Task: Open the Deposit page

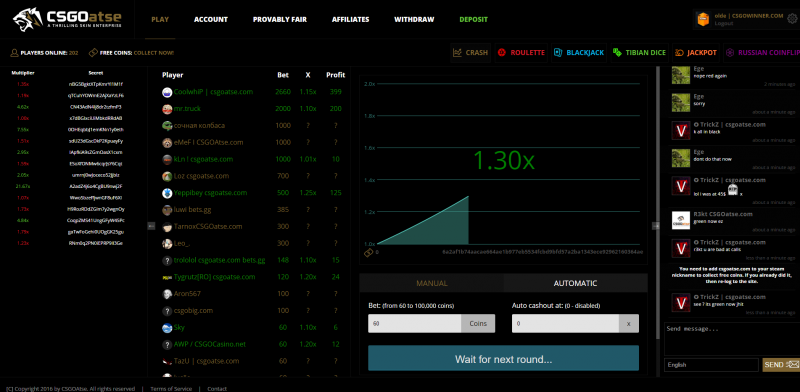Action: click(473, 19)
